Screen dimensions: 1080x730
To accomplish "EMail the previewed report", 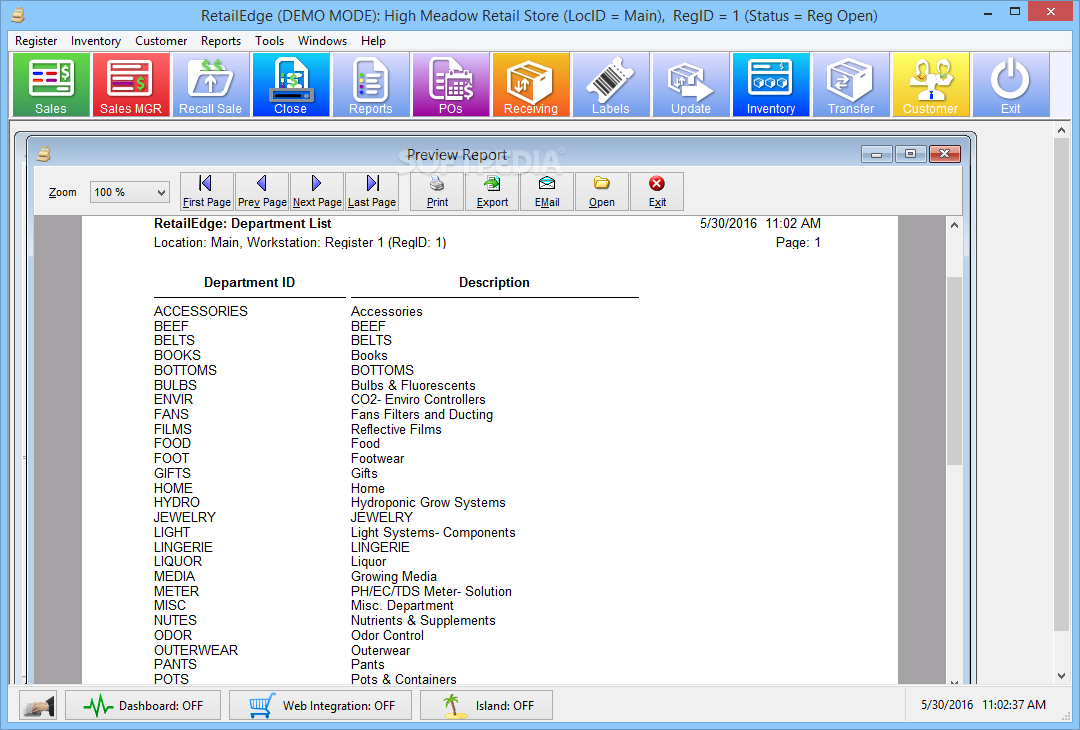I will (547, 191).
